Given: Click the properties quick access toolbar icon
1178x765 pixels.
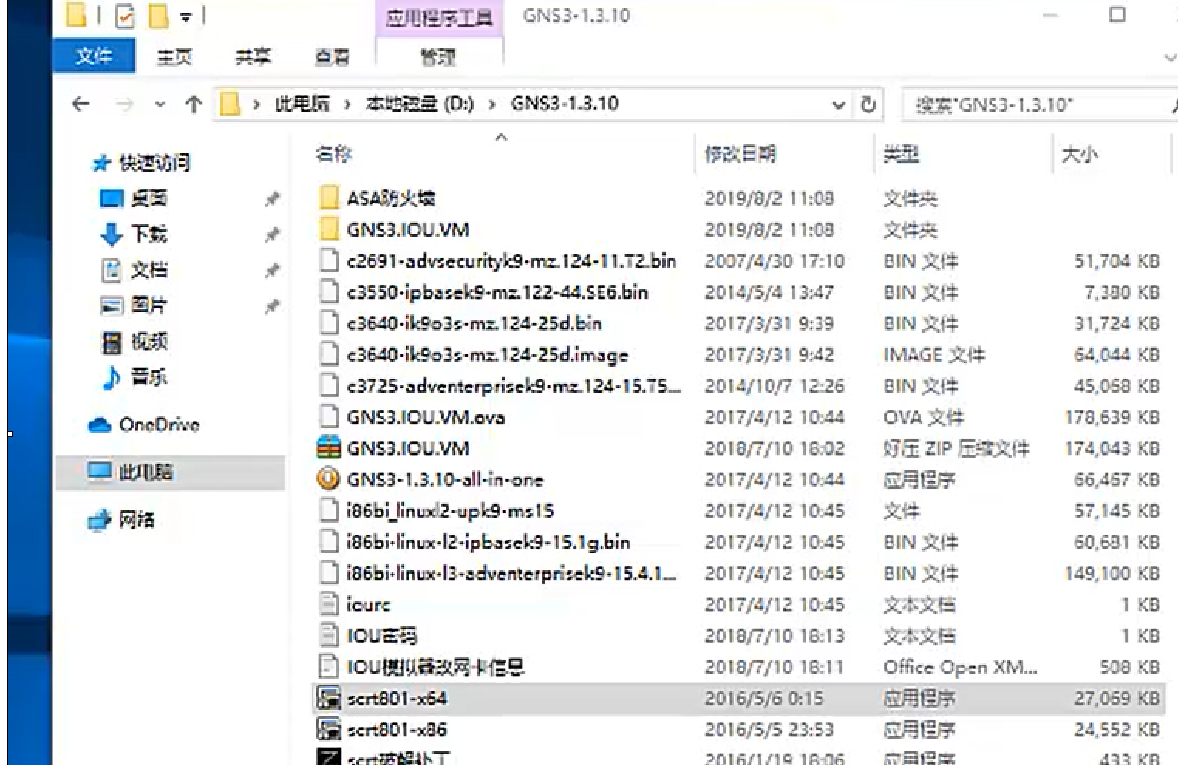Looking at the screenshot, I should [125, 16].
